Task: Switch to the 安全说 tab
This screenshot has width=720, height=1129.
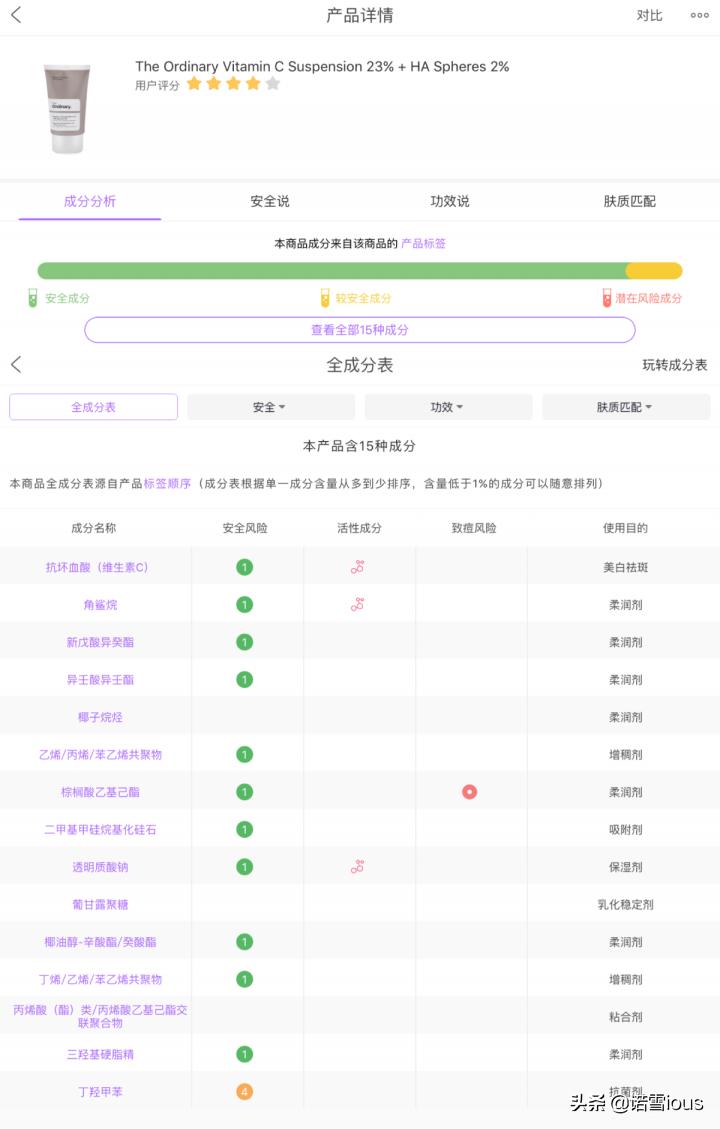Action: pyautogui.click(x=270, y=202)
